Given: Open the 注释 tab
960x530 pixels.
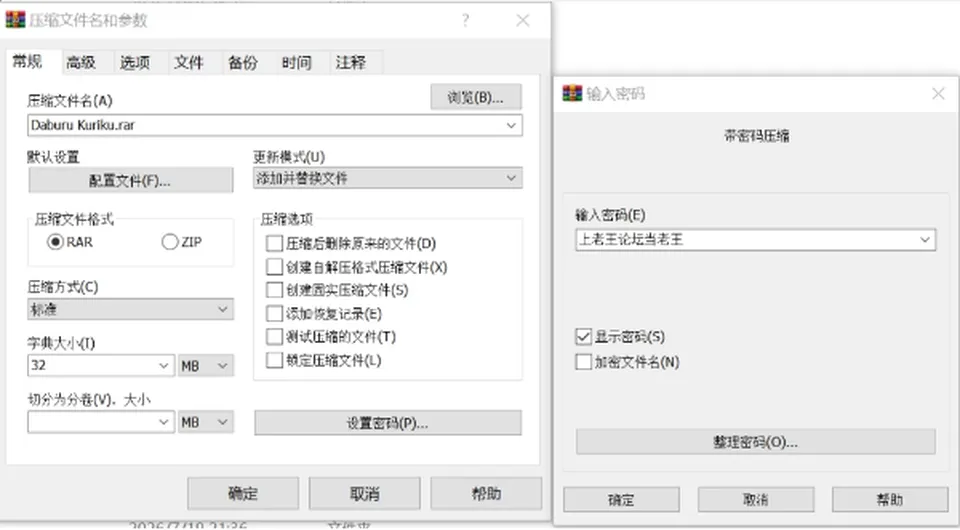Looking at the screenshot, I should pos(350,62).
